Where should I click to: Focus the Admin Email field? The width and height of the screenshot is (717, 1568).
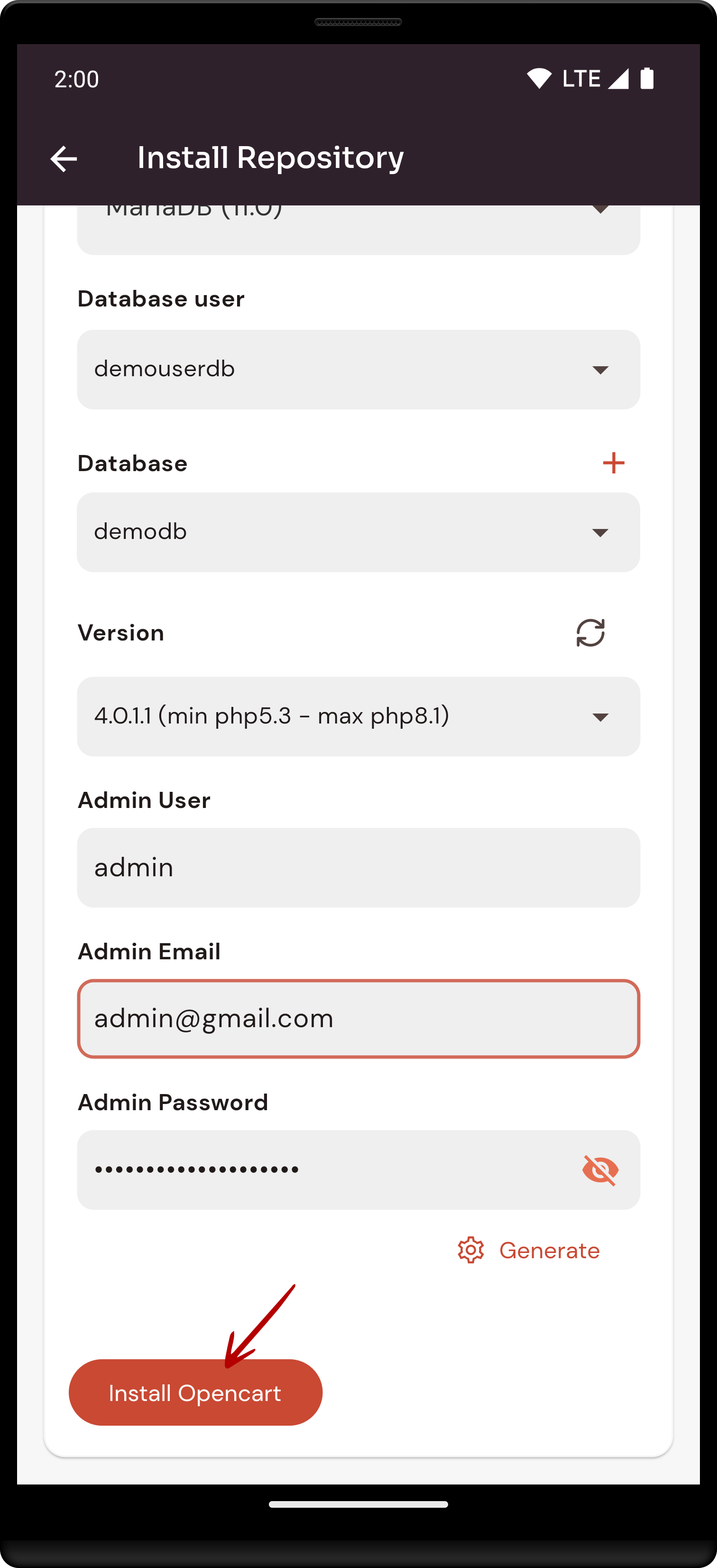point(358,1019)
